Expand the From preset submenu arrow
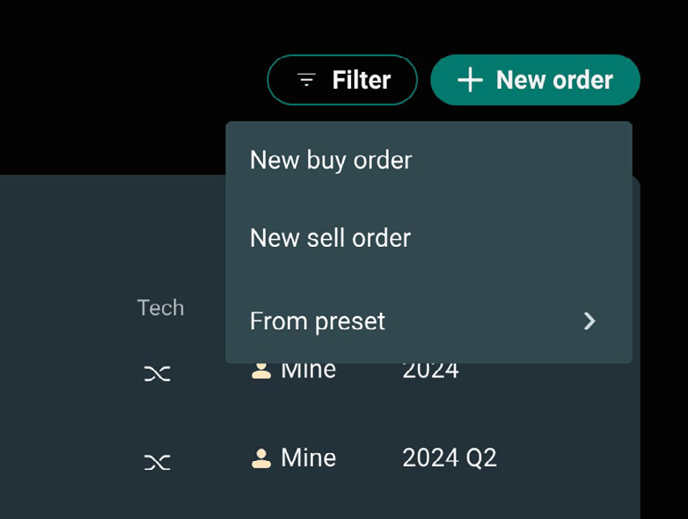The image size is (688, 519). click(590, 321)
